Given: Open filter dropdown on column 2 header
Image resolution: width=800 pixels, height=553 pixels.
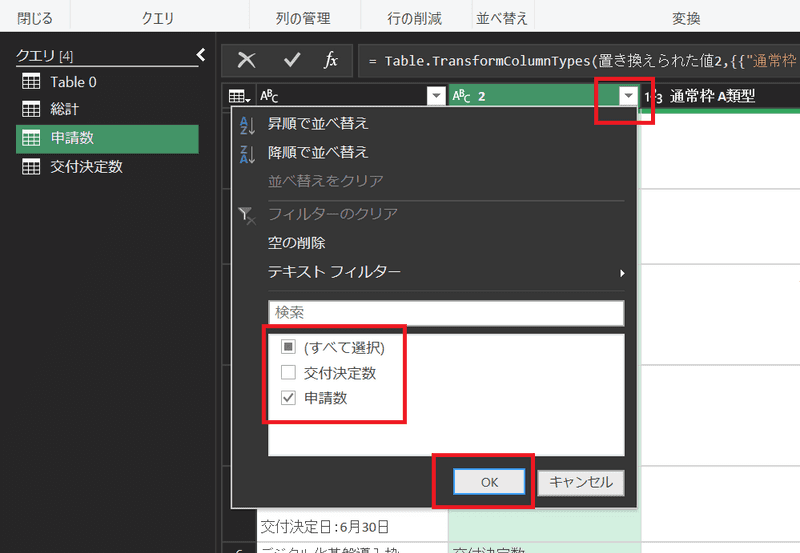Looking at the screenshot, I should pyautogui.click(x=628, y=96).
